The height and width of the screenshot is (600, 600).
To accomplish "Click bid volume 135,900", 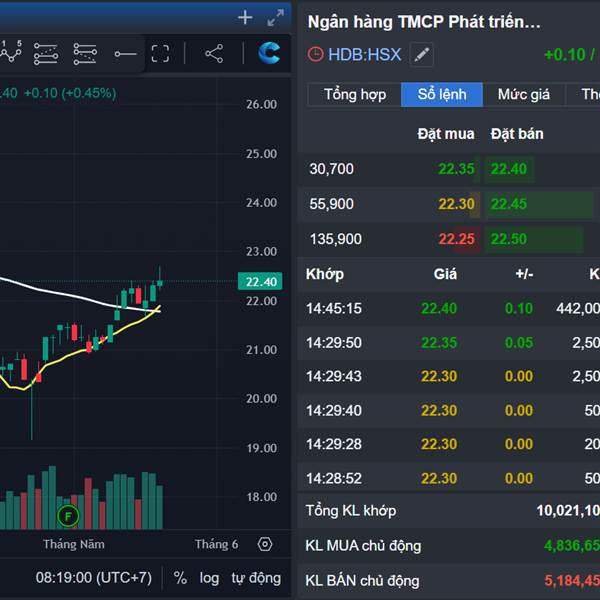I will click(336, 239).
